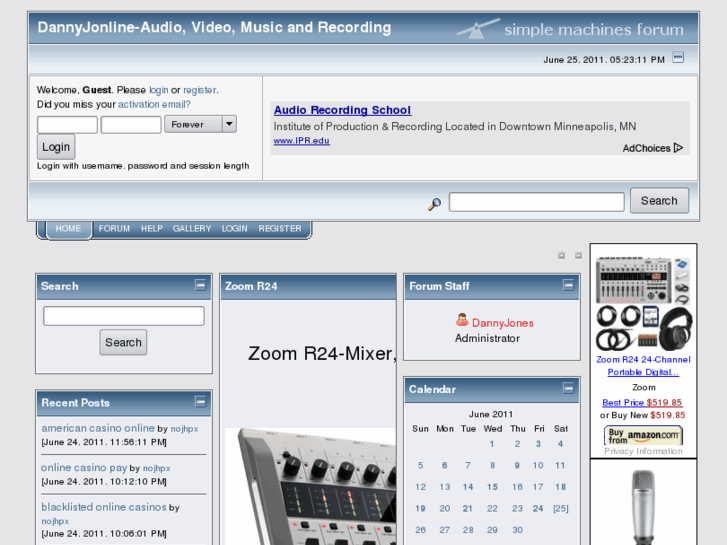Collapse the Forum Staff block
The height and width of the screenshot is (545, 727).
(568, 285)
